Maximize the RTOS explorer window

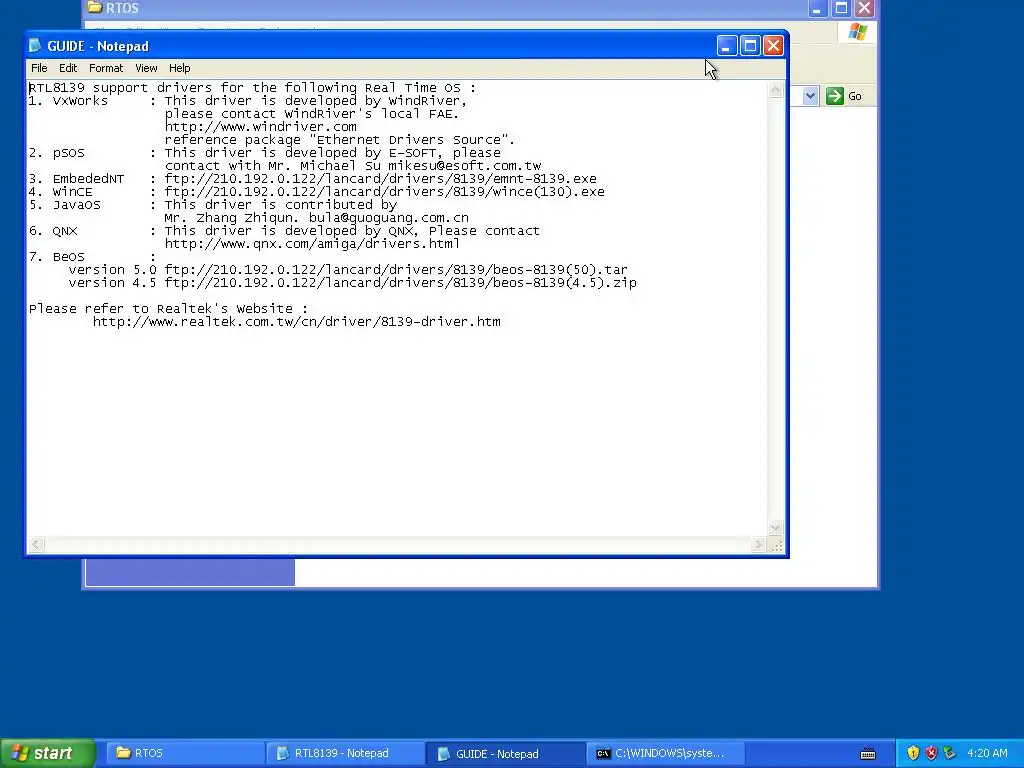(841, 8)
